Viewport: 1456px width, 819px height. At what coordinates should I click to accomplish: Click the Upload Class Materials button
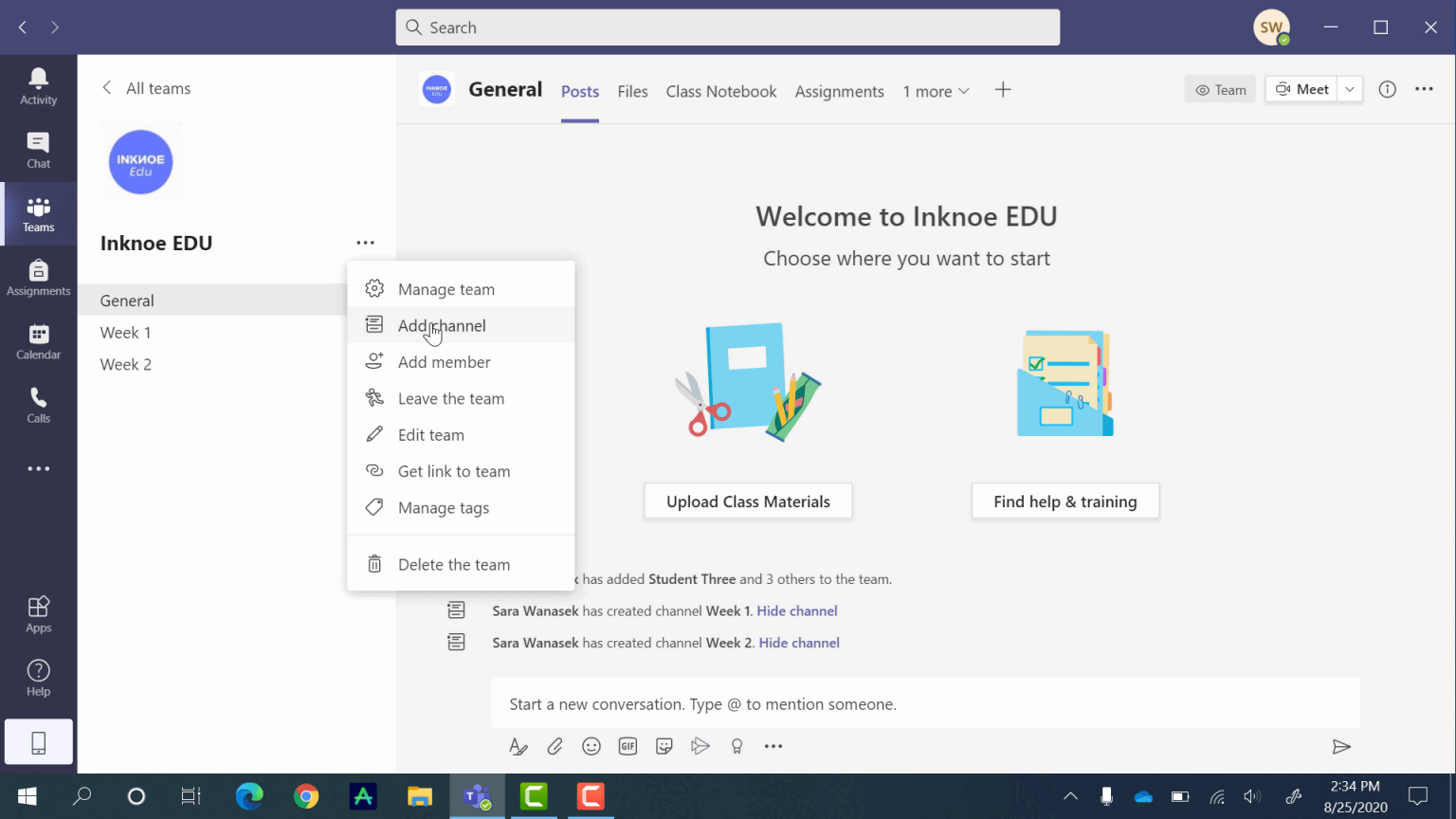748,501
